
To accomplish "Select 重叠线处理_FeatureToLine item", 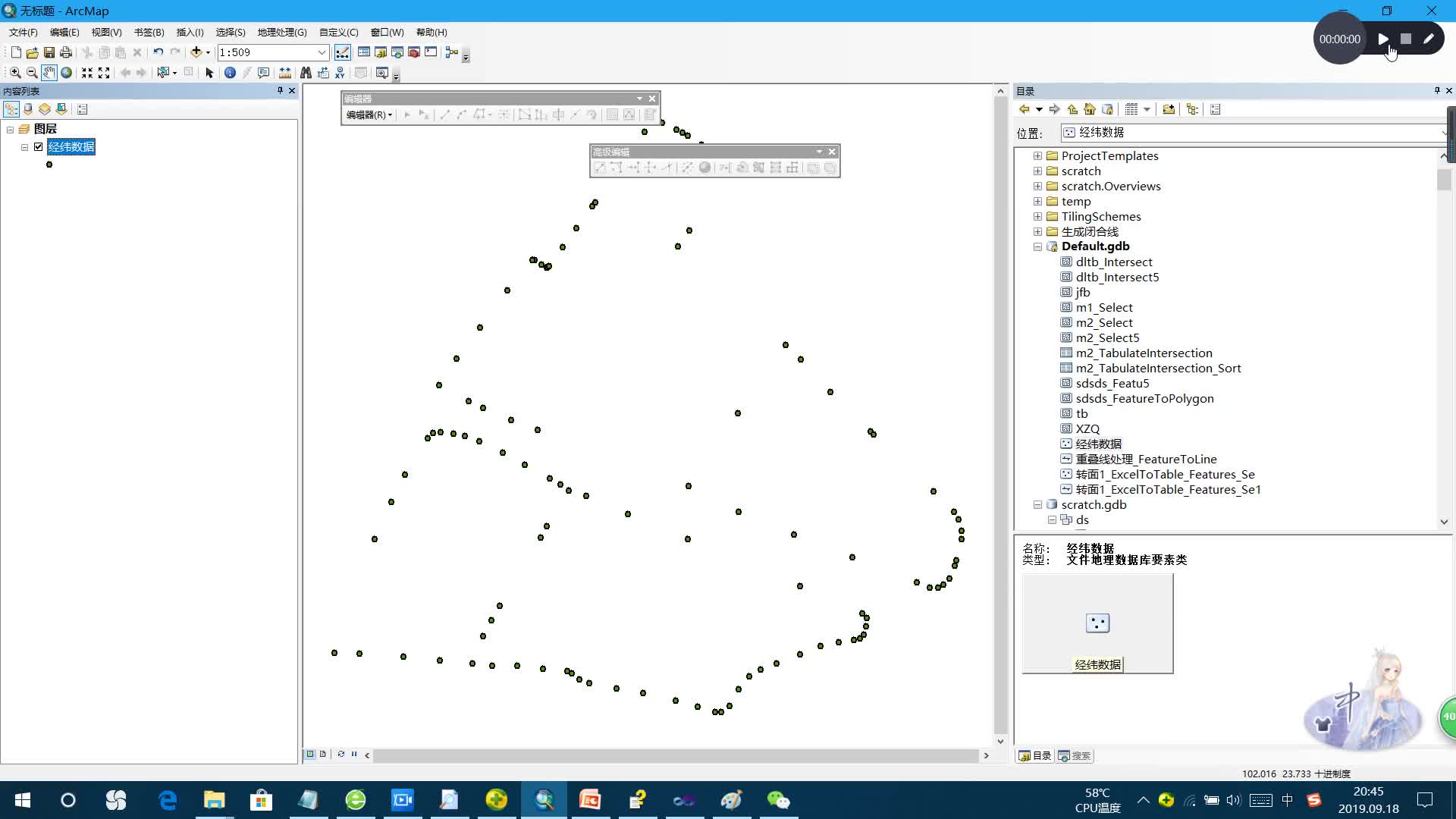I will pos(1146,459).
